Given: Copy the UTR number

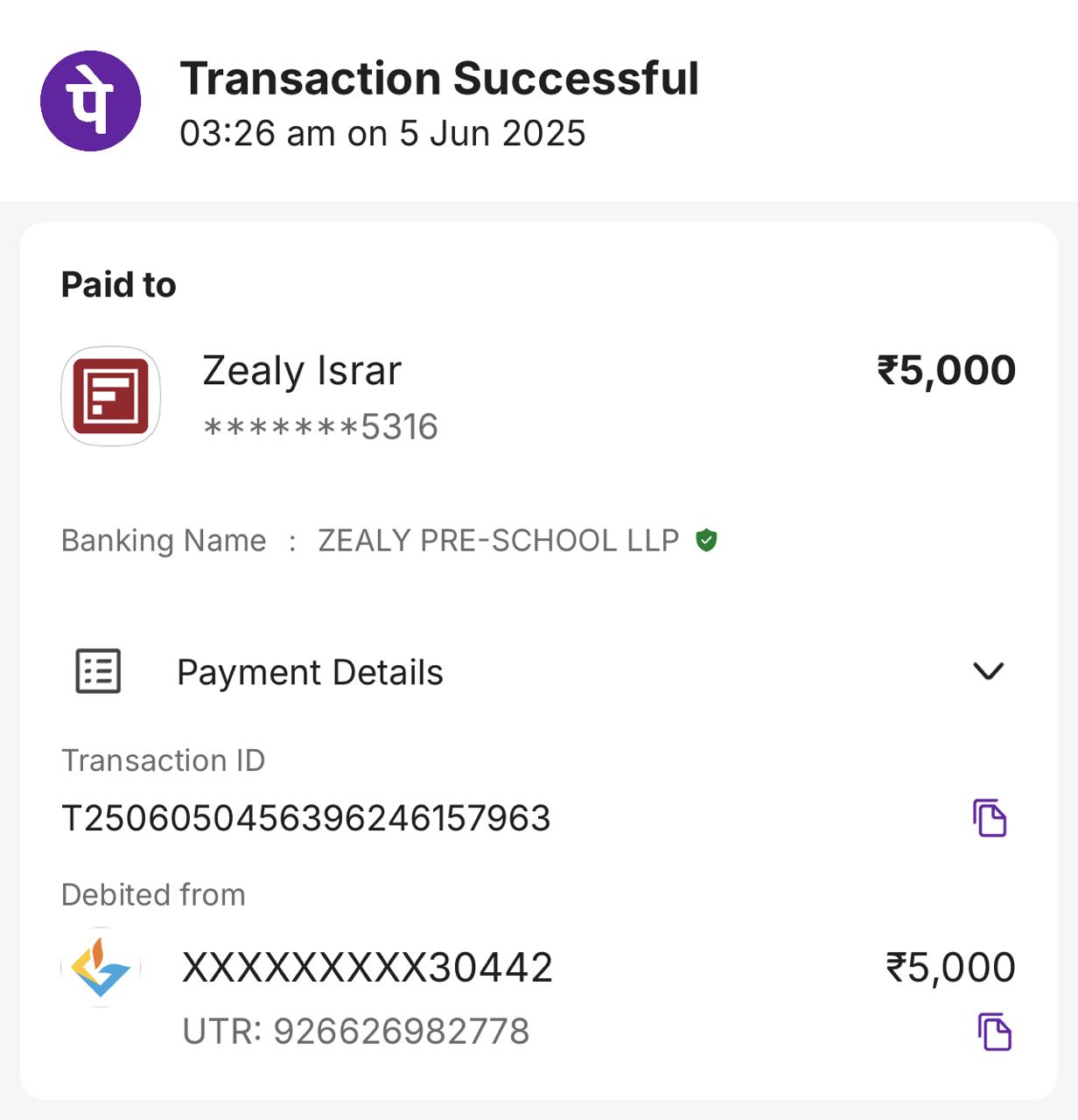Looking at the screenshot, I should 994,1032.
